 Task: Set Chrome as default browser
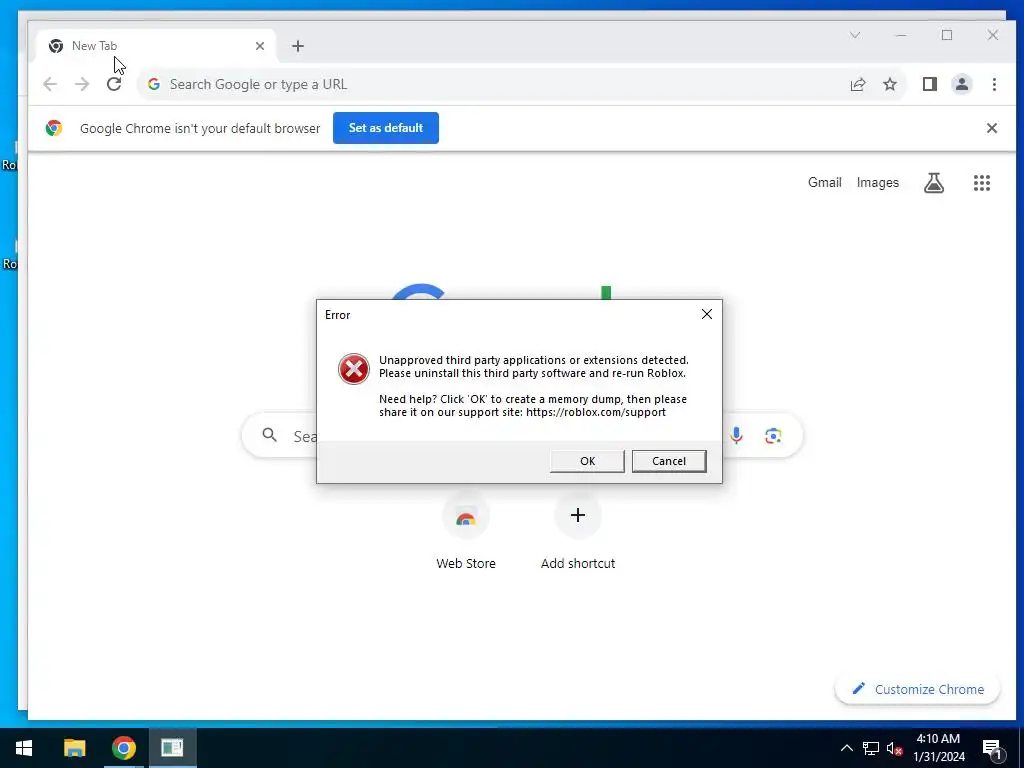click(x=386, y=128)
